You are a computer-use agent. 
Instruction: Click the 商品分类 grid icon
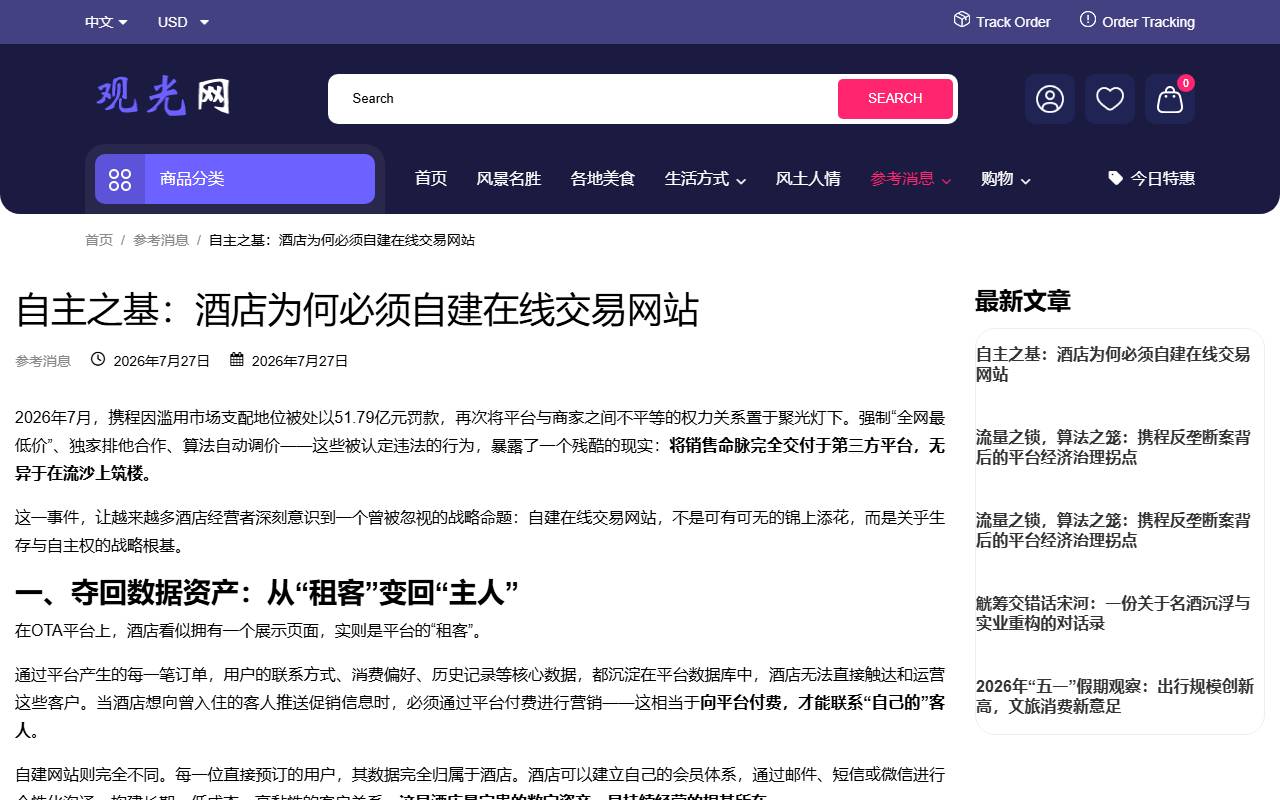120,179
